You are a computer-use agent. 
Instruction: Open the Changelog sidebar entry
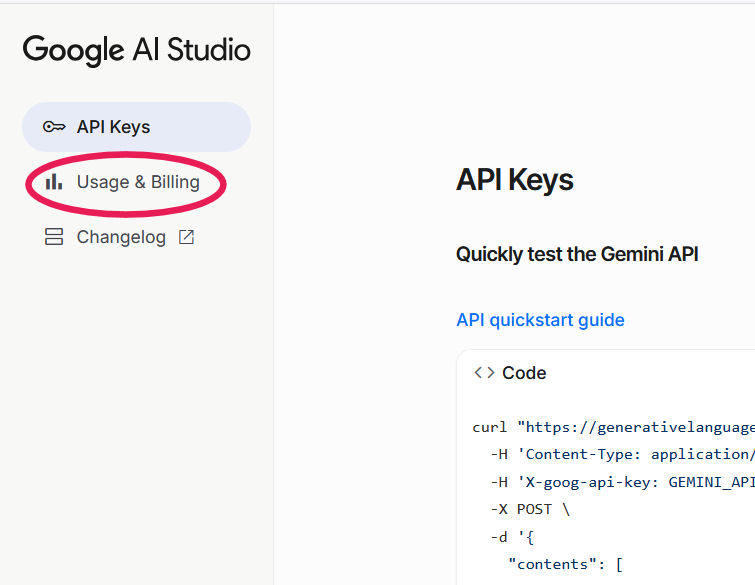(121, 237)
